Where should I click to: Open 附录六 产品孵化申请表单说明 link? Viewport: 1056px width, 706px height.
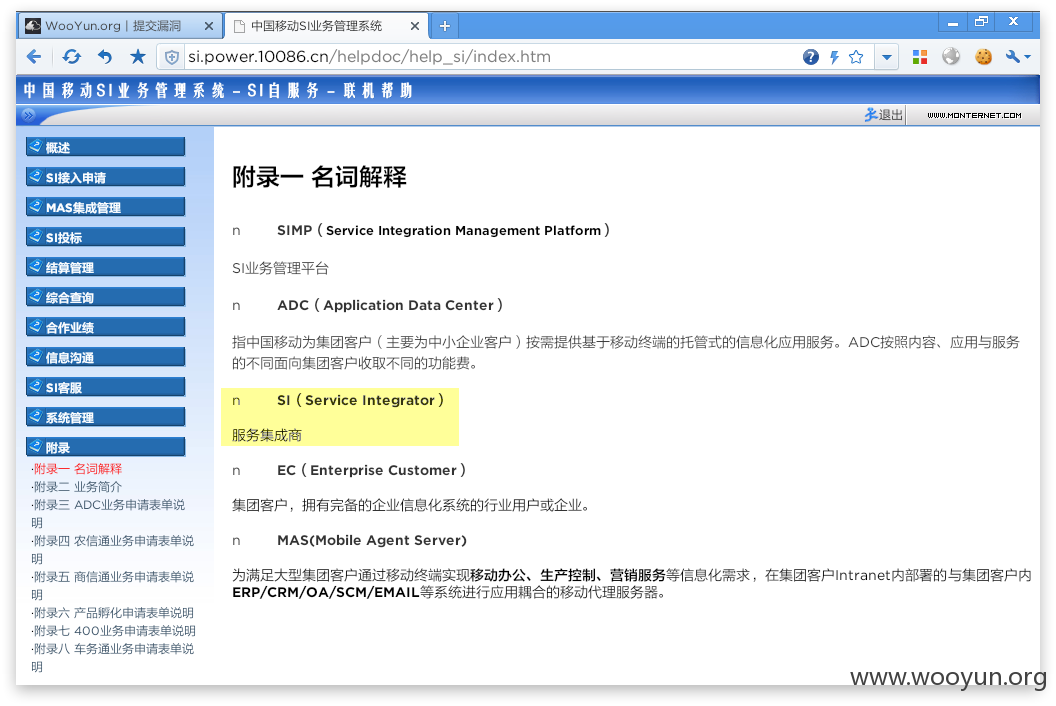(x=113, y=613)
